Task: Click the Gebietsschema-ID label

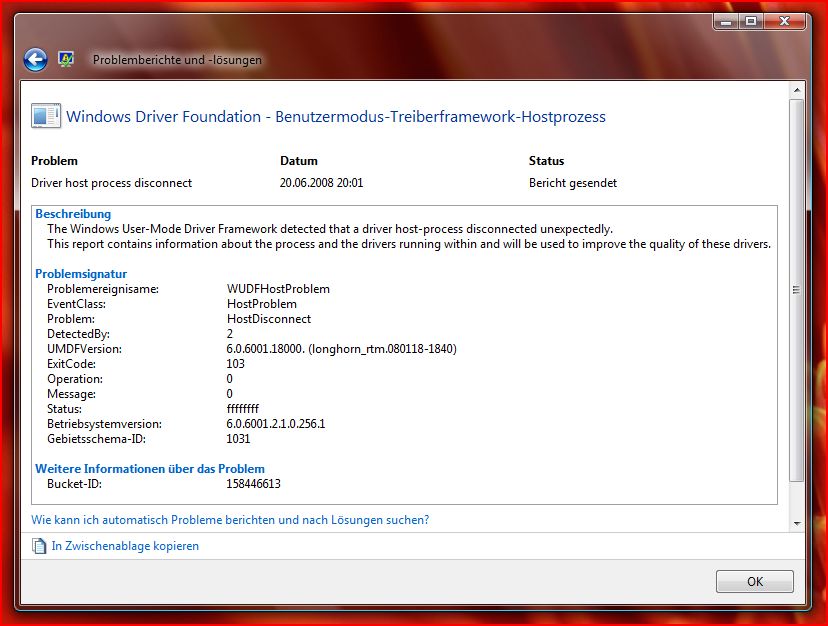Action: (96, 438)
